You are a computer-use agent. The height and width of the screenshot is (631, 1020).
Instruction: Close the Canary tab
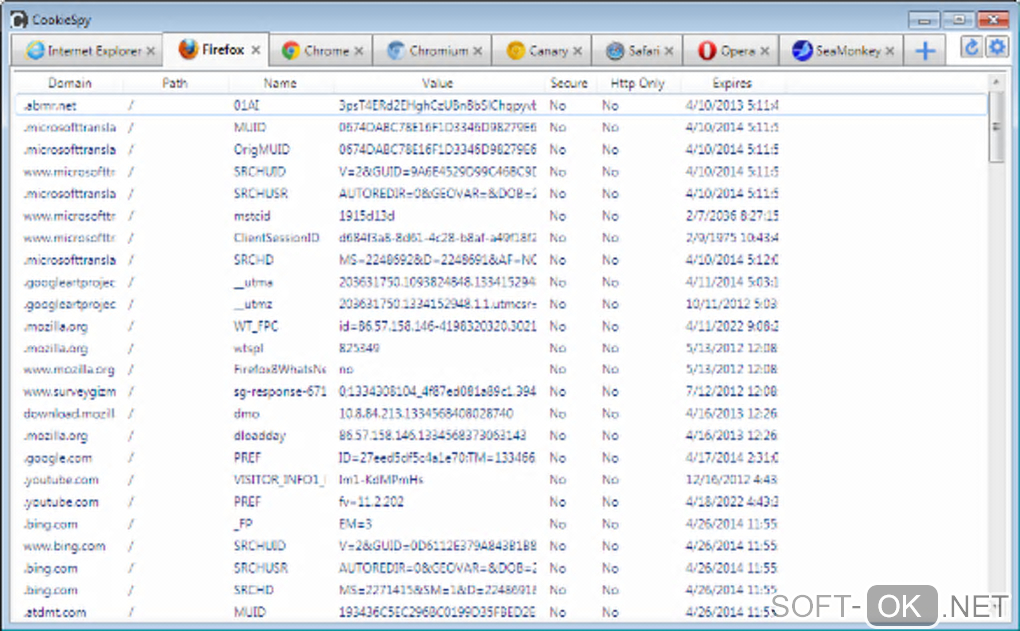(577, 51)
